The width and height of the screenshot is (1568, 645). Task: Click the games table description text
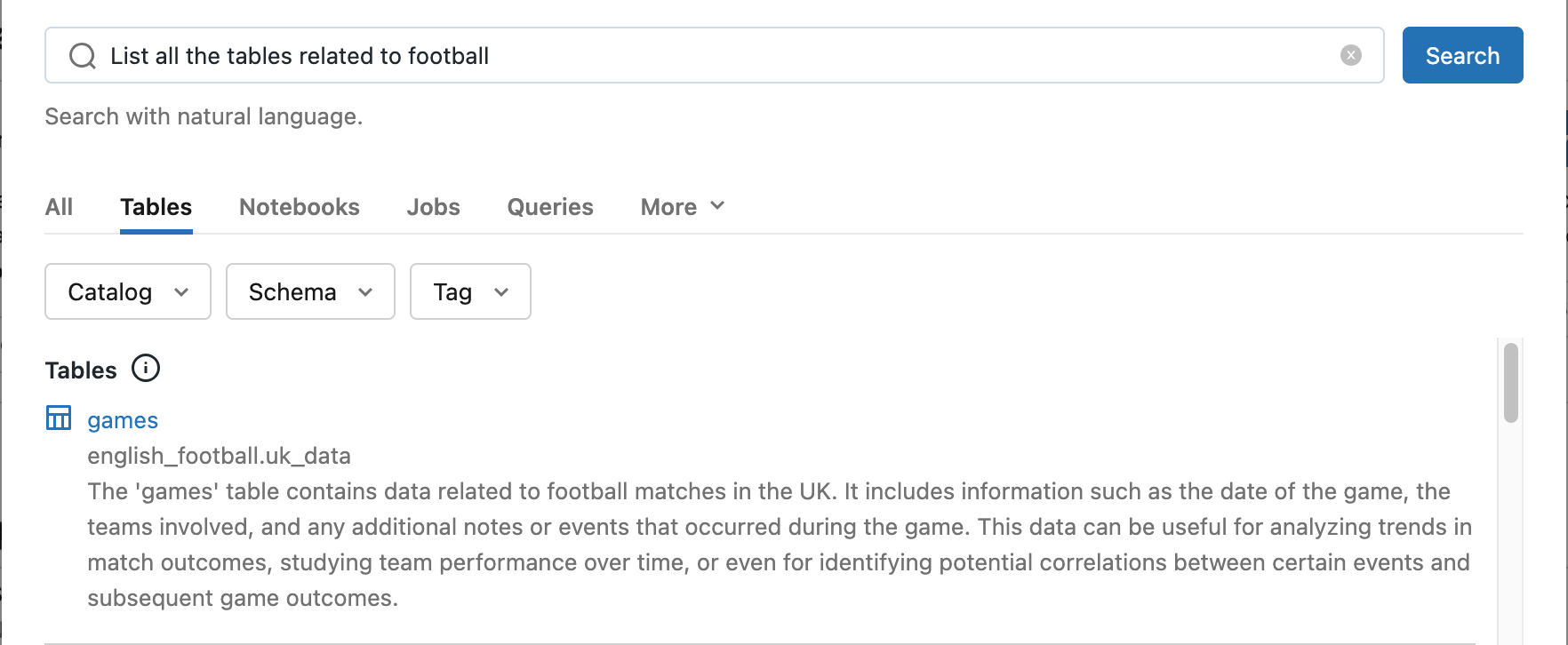click(779, 545)
